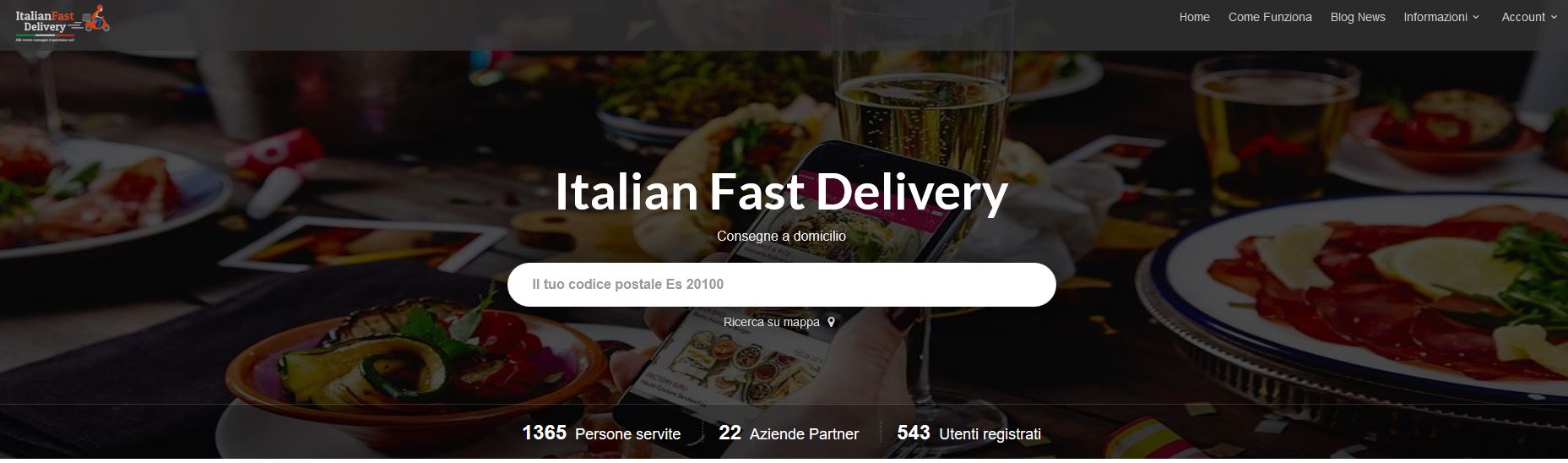Click Ricerca su mappa link
The width and height of the screenshot is (1568, 463).
coord(771,322)
